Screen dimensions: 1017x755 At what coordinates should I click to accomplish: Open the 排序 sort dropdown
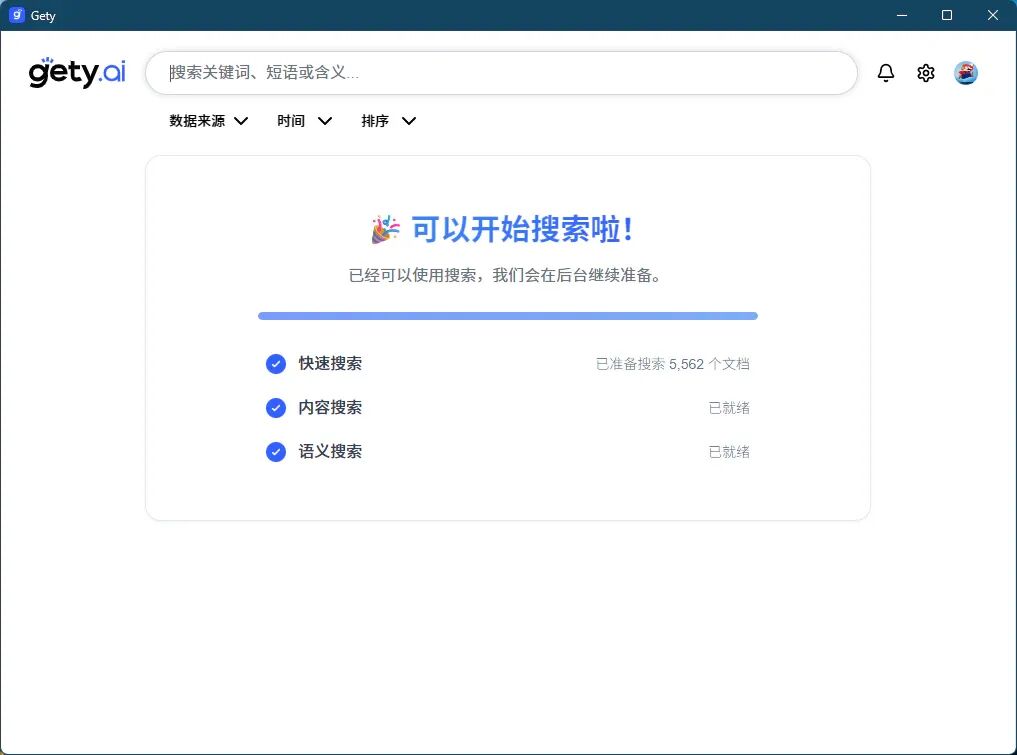pyautogui.click(x=389, y=121)
